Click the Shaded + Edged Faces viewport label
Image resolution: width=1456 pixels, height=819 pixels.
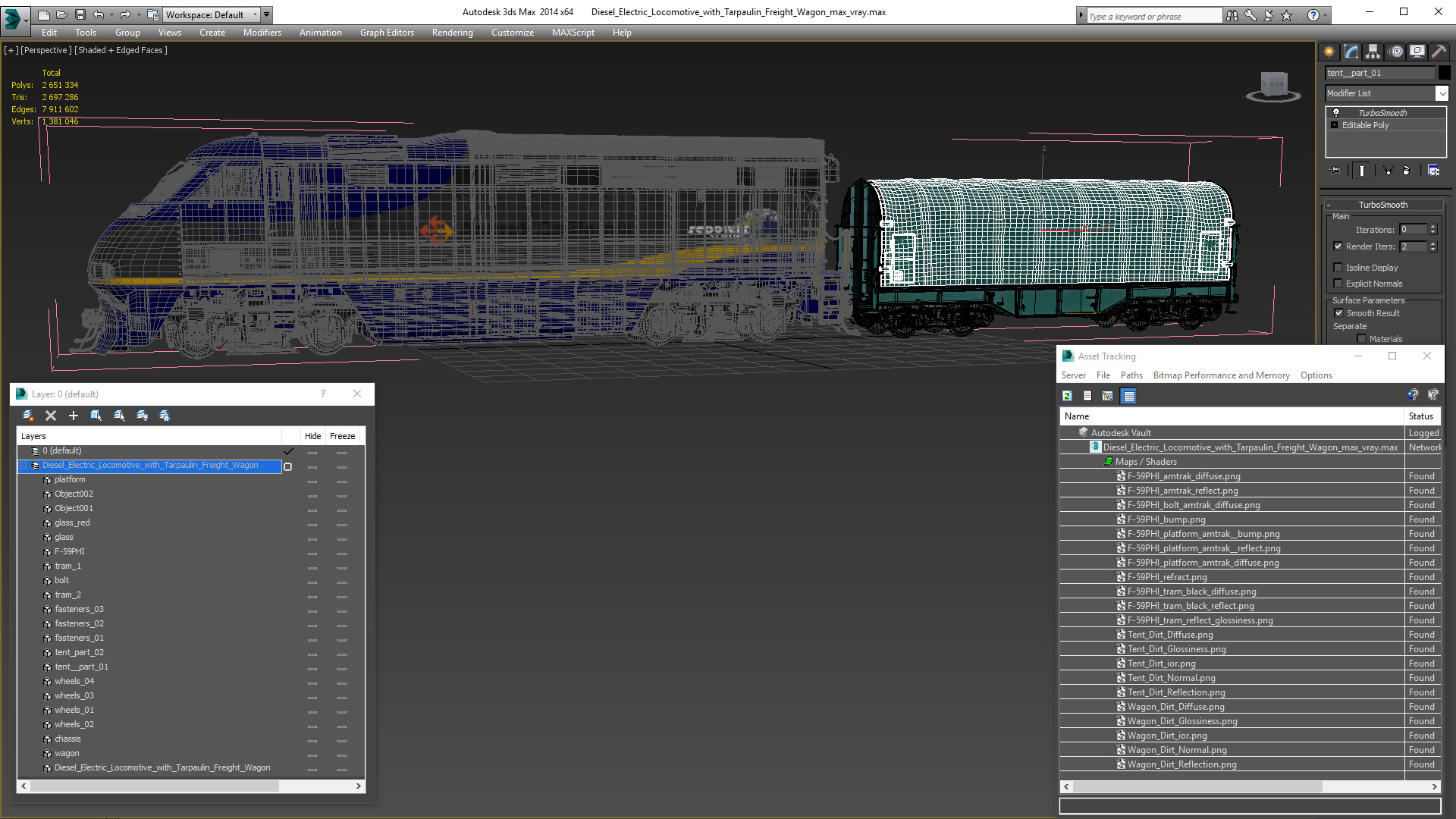121,50
